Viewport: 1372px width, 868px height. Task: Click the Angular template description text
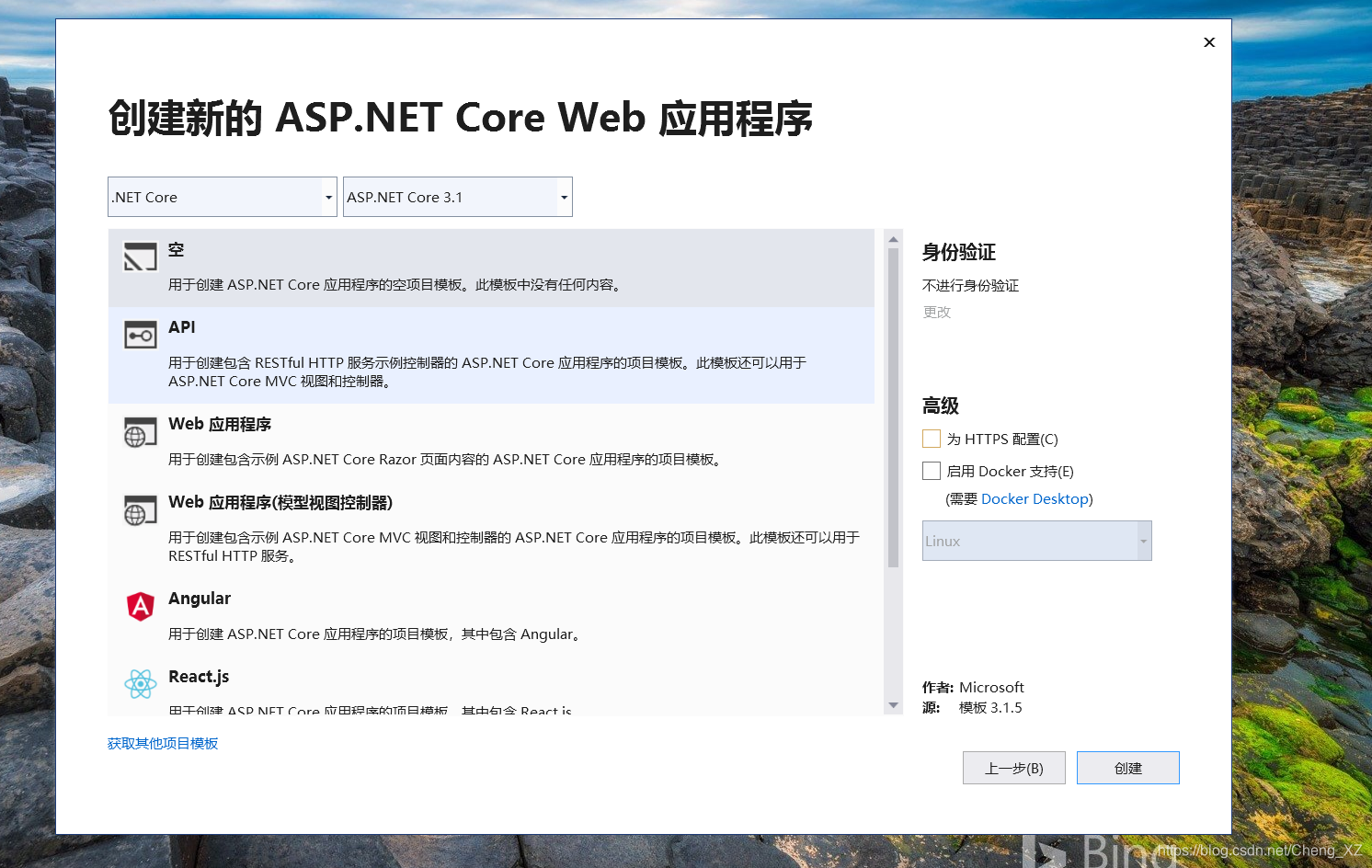point(375,634)
